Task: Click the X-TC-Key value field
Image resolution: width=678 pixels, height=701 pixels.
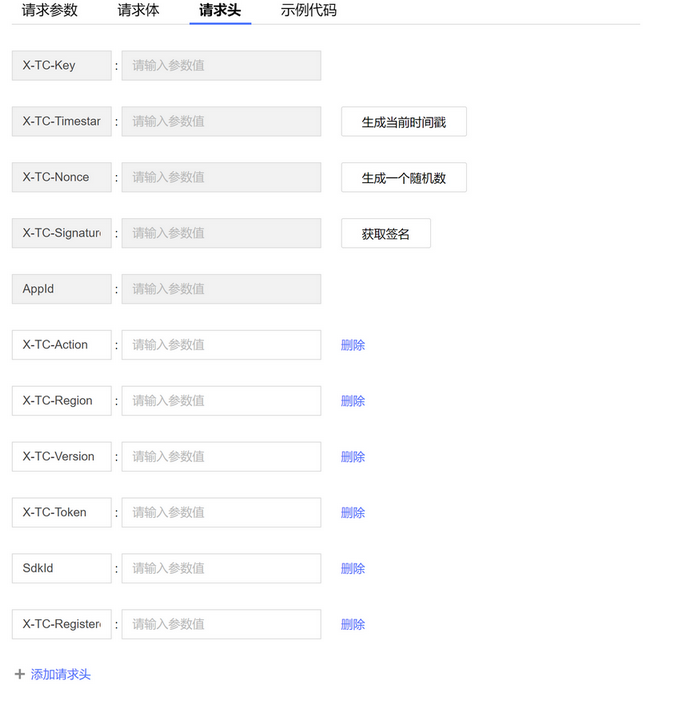Action: pyautogui.click(x=221, y=65)
